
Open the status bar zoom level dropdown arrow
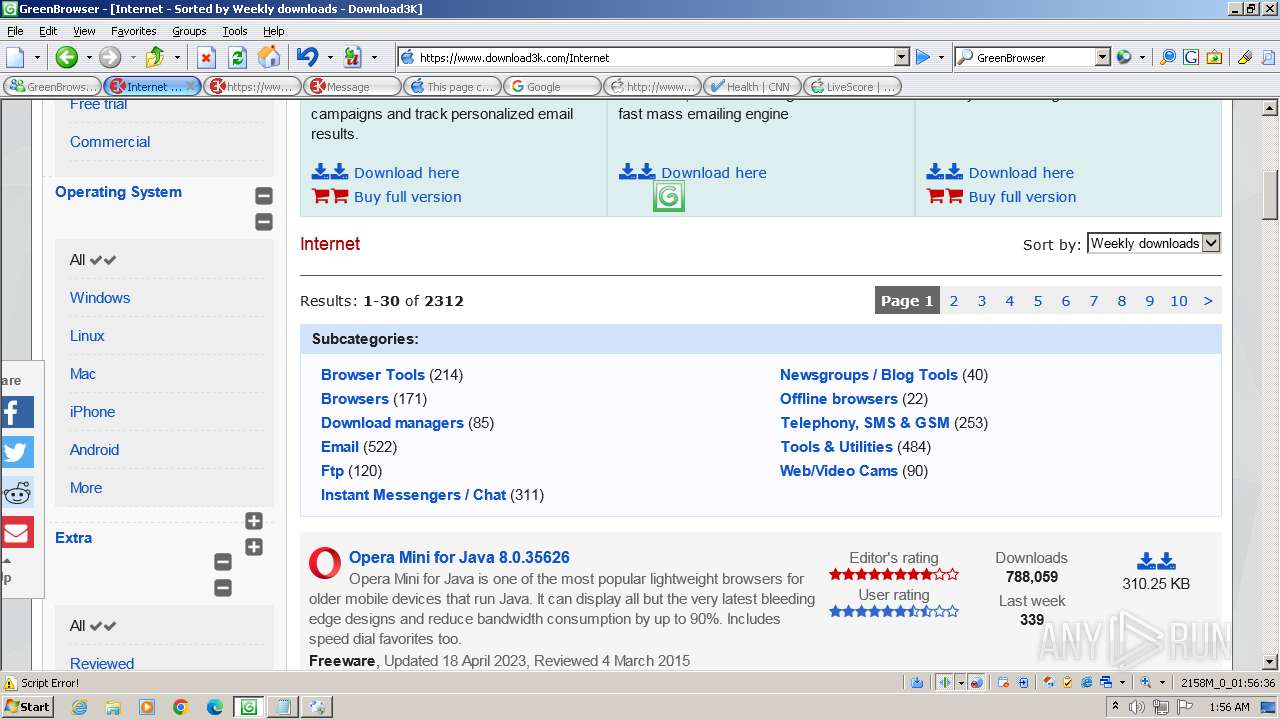[x=1162, y=683]
